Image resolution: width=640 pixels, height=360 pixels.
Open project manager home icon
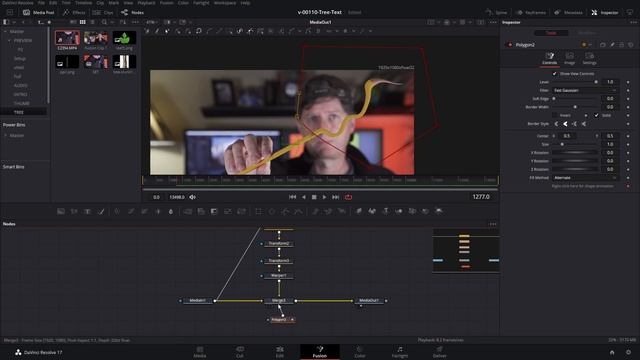click(x=612, y=352)
